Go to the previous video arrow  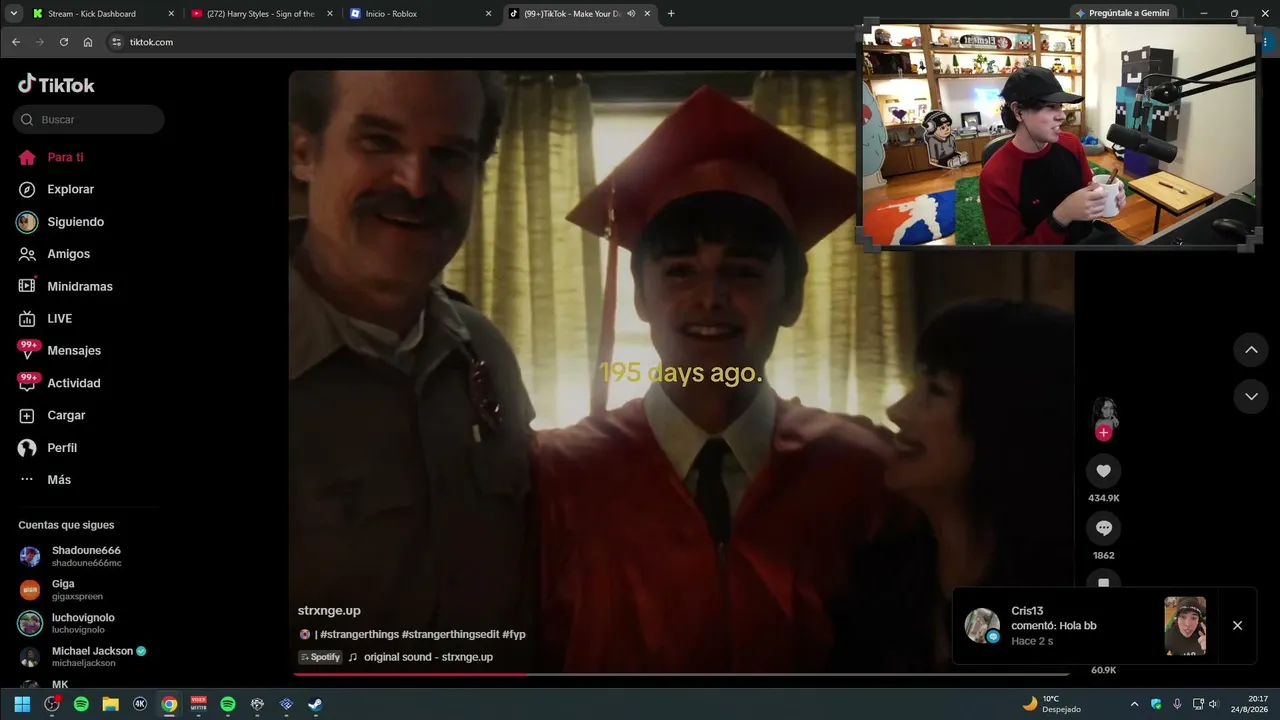(1251, 350)
